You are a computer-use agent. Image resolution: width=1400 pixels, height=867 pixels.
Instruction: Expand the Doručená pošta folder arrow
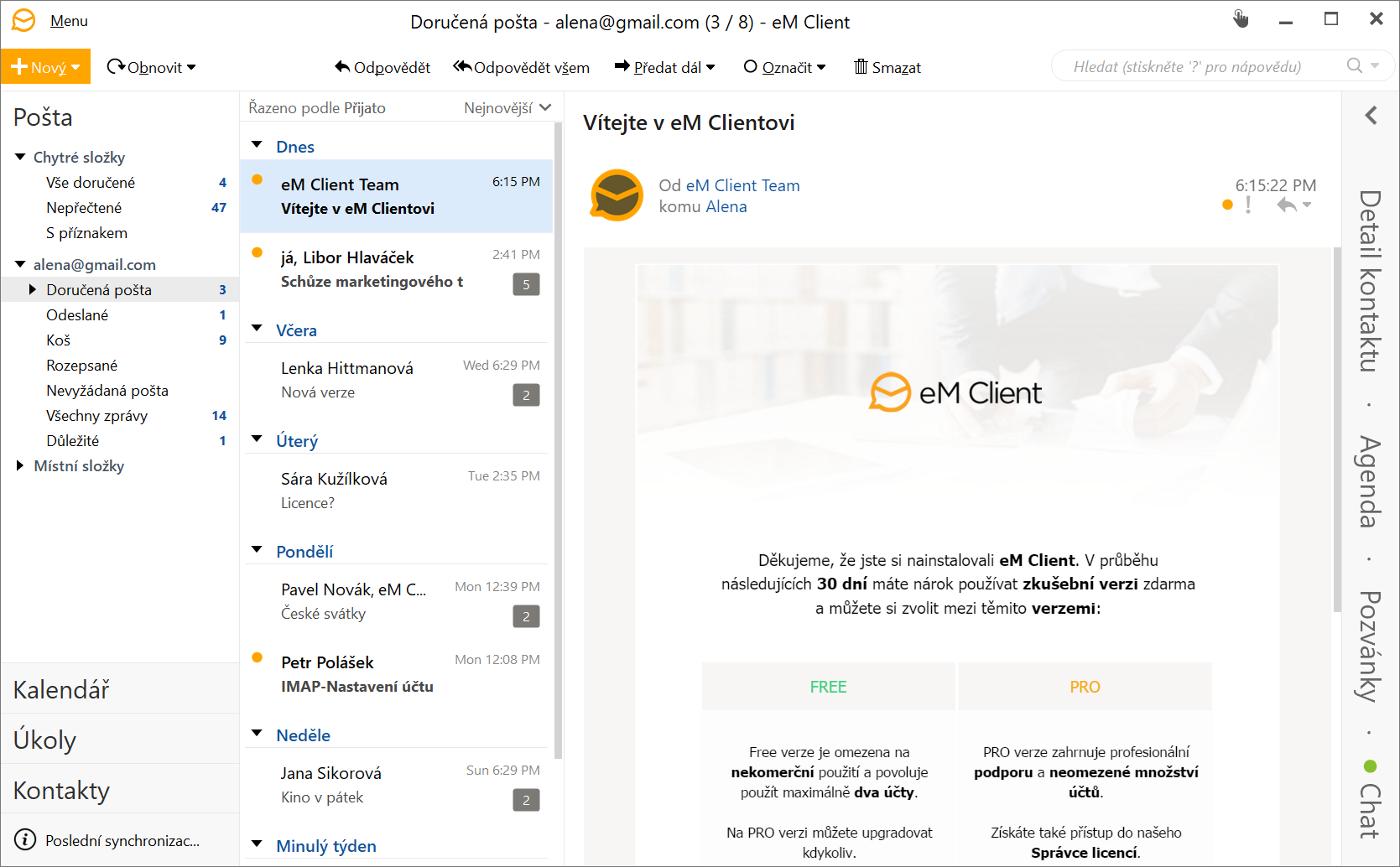(33, 290)
